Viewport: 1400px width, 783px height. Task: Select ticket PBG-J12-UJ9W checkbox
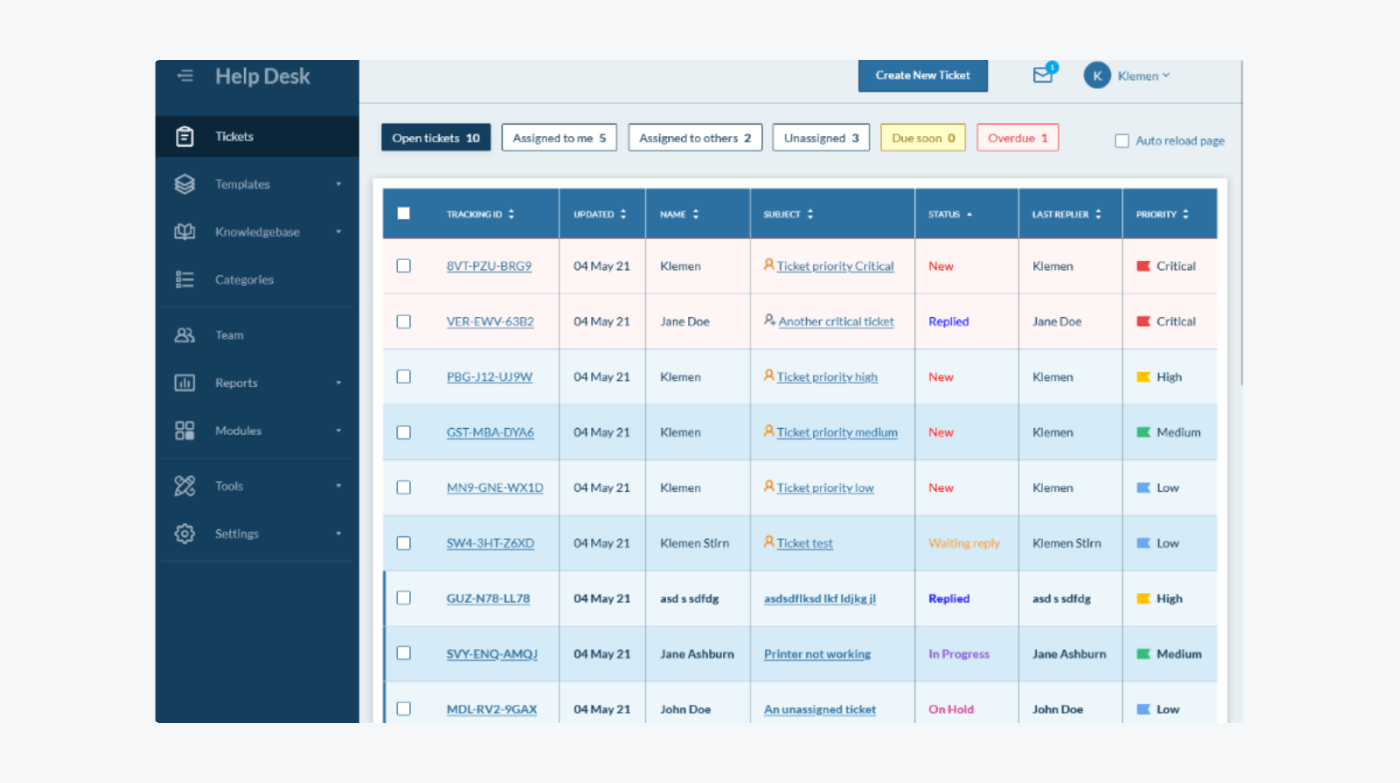point(403,377)
